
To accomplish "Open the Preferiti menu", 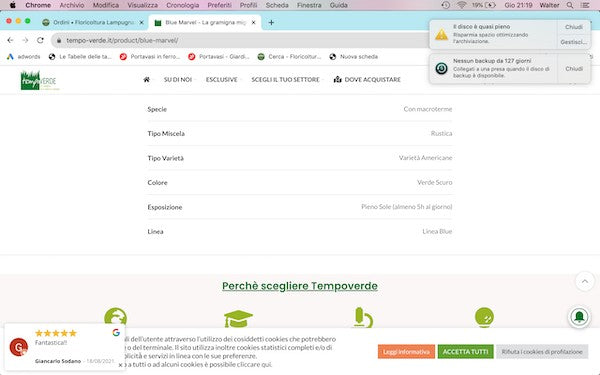I will (219, 5).
